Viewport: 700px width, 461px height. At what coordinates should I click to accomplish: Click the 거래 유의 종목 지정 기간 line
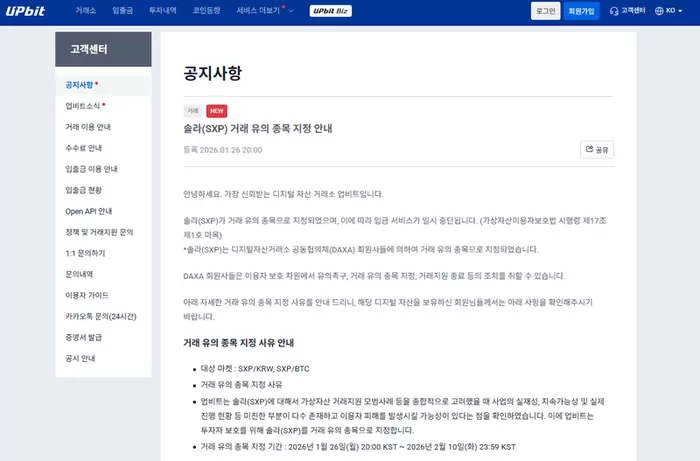(x=358, y=447)
